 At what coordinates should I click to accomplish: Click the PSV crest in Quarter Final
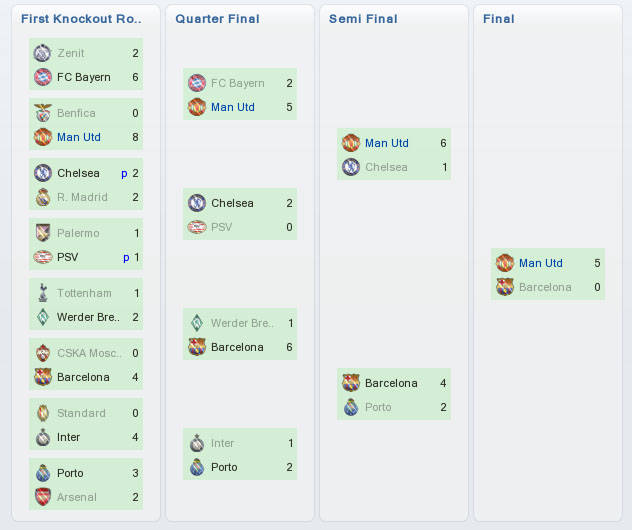196,227
